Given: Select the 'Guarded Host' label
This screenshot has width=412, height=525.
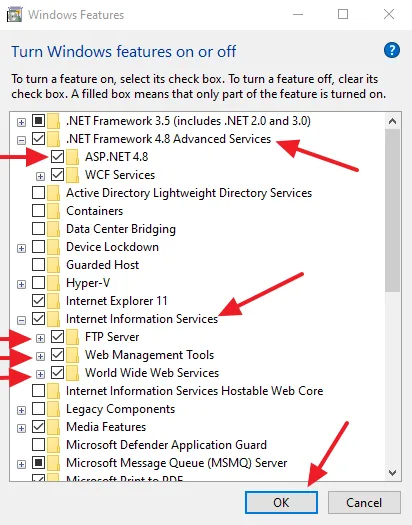Looking at the screenshot, I should click(102, 265).
